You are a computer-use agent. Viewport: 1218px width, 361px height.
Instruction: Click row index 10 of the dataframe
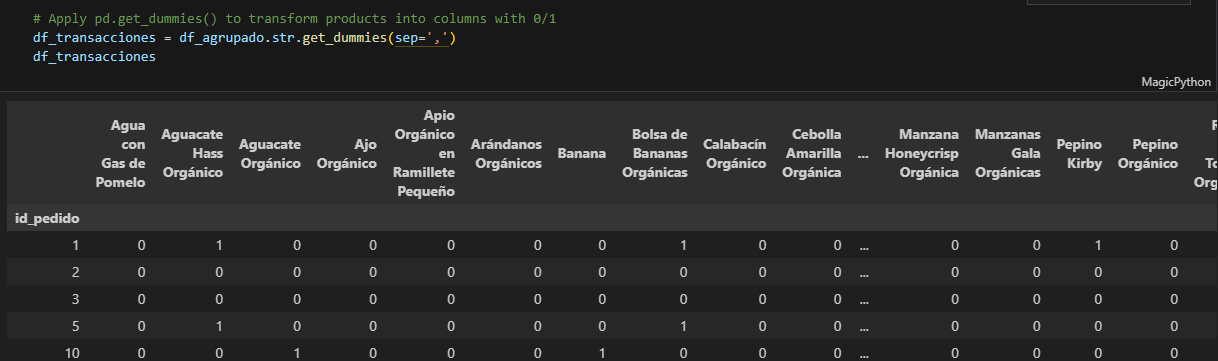pyautogui.click(x=72, y=352)
